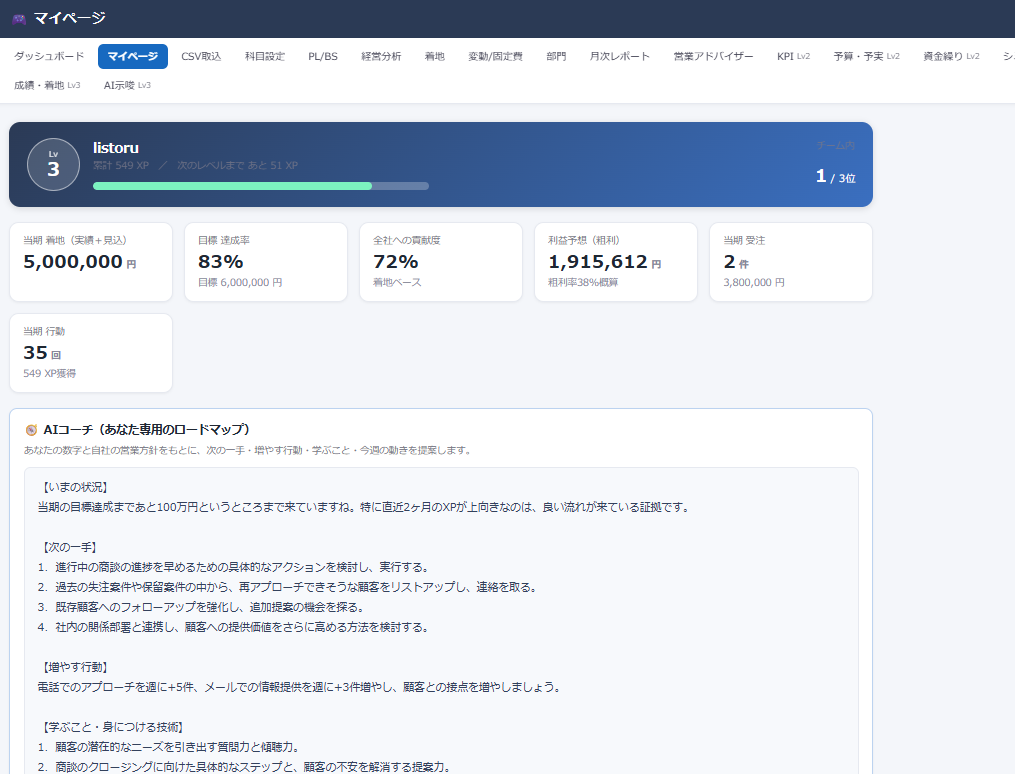Click the 目標 6,000,000 円 subtext

click(240, 282)
